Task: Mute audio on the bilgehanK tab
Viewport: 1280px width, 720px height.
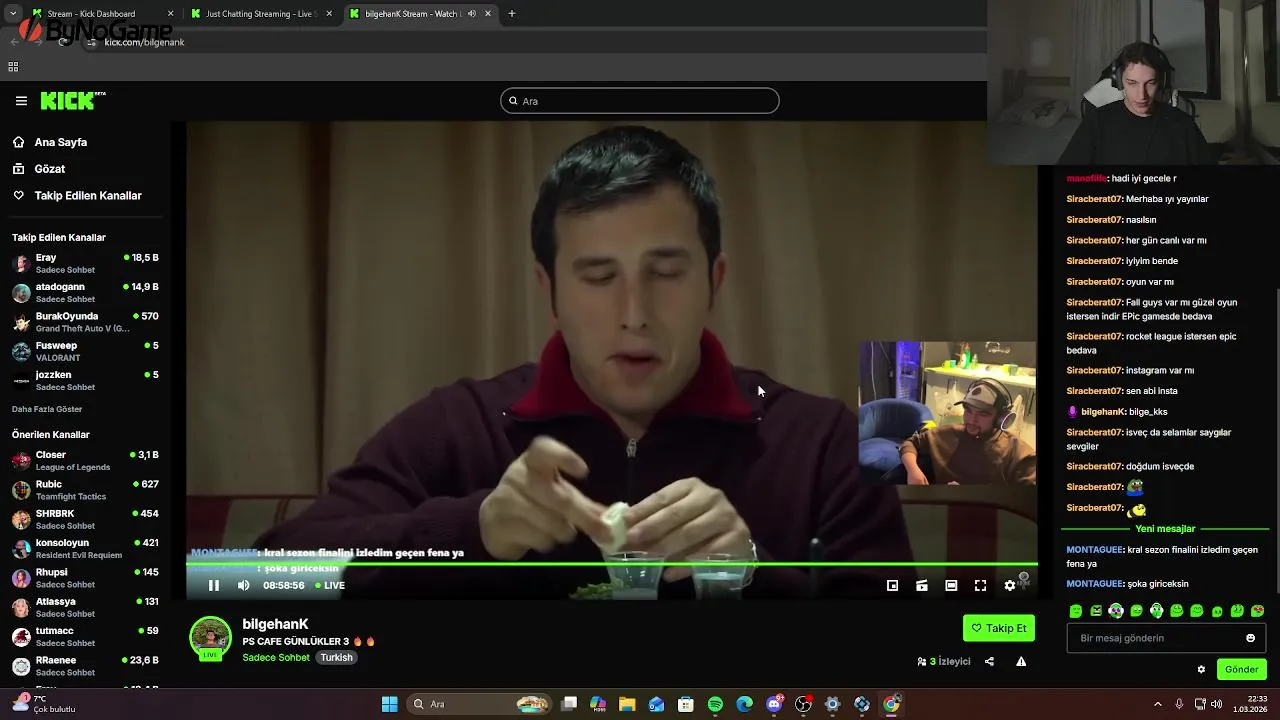Action: coord(472,14)
